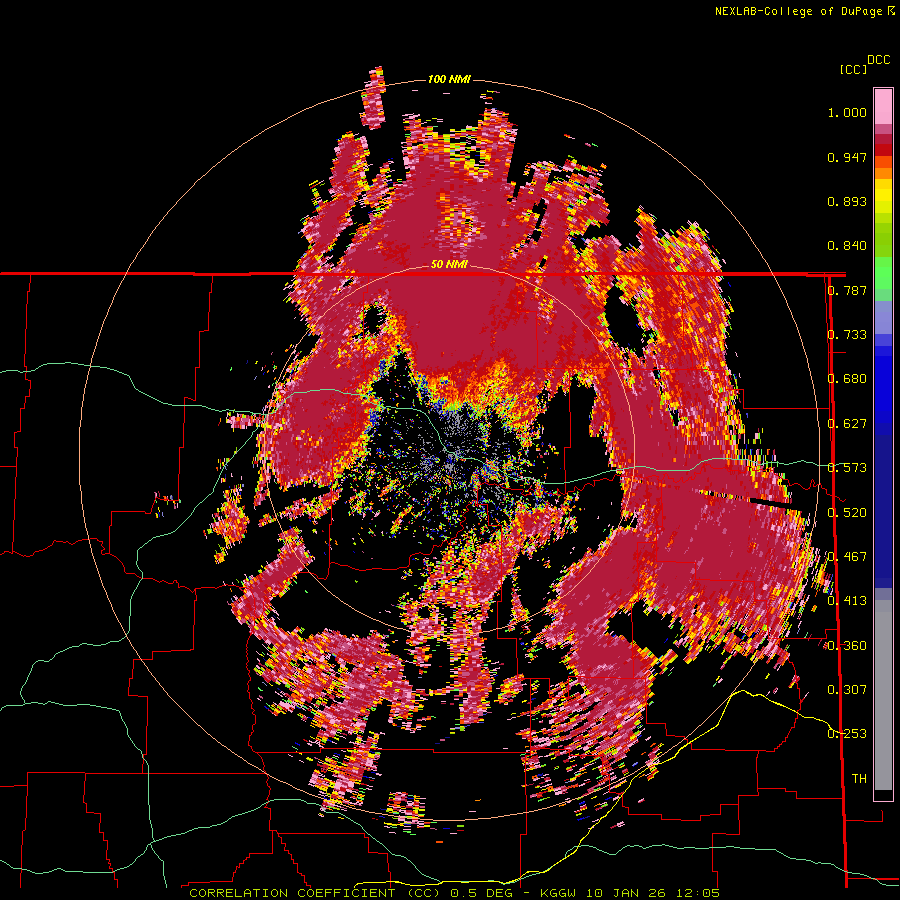Click the 100 NMI range ring label
This screenshot has width=900, height=900.
tap(449, 79)
